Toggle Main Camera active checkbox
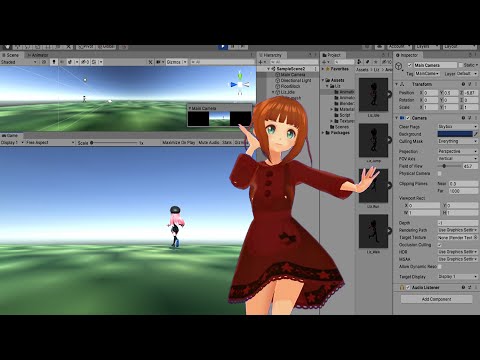480x360 pixels. pyautogui.click(x=410, y=65)
